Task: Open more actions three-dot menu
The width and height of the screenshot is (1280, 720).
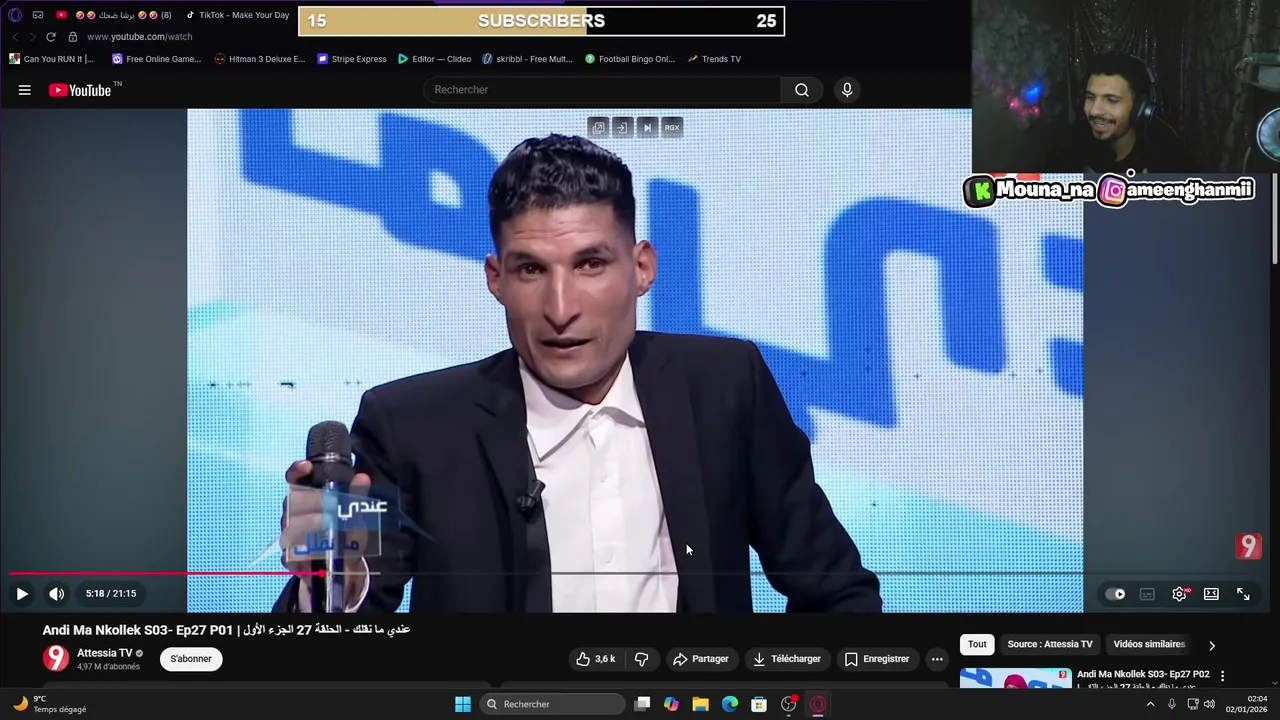Action: (937, 659)
